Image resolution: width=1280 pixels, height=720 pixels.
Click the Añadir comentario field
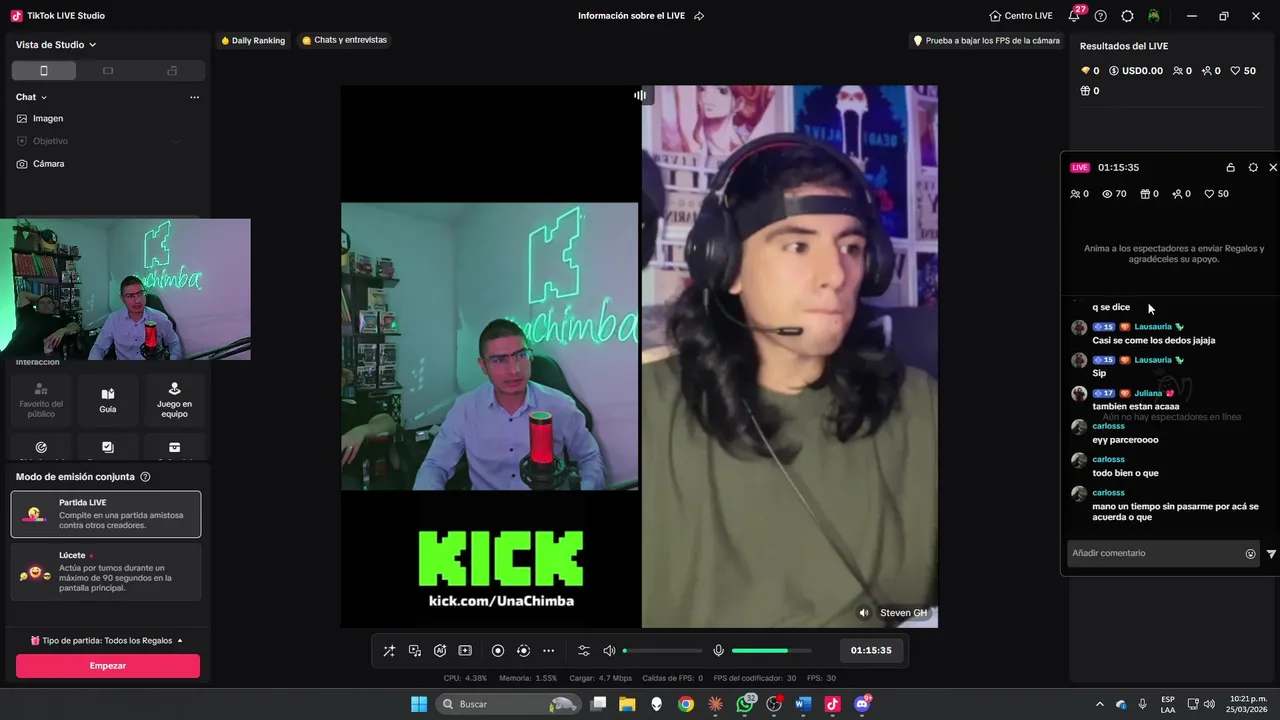pos(1153,553)
